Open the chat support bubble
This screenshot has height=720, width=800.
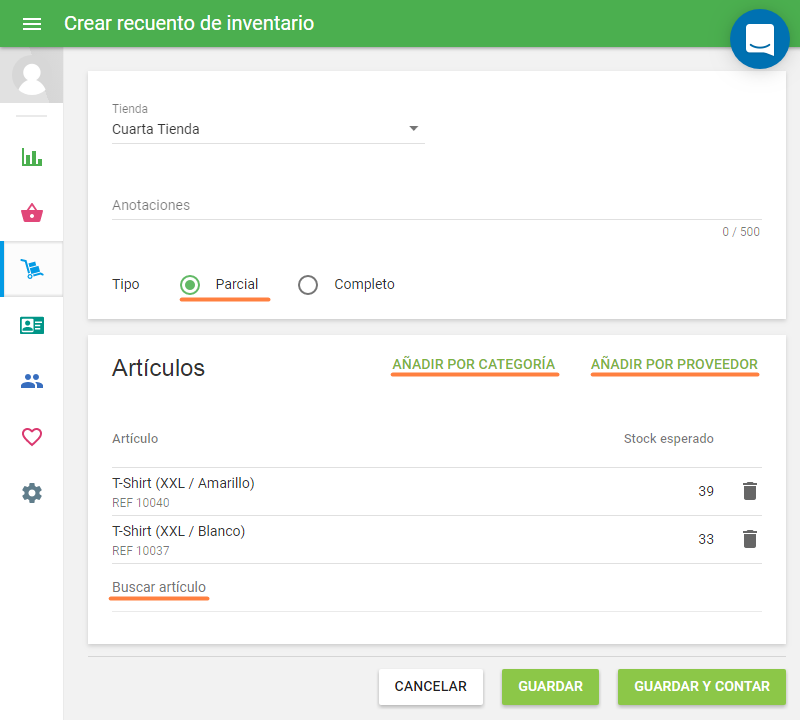click(760, 39)
